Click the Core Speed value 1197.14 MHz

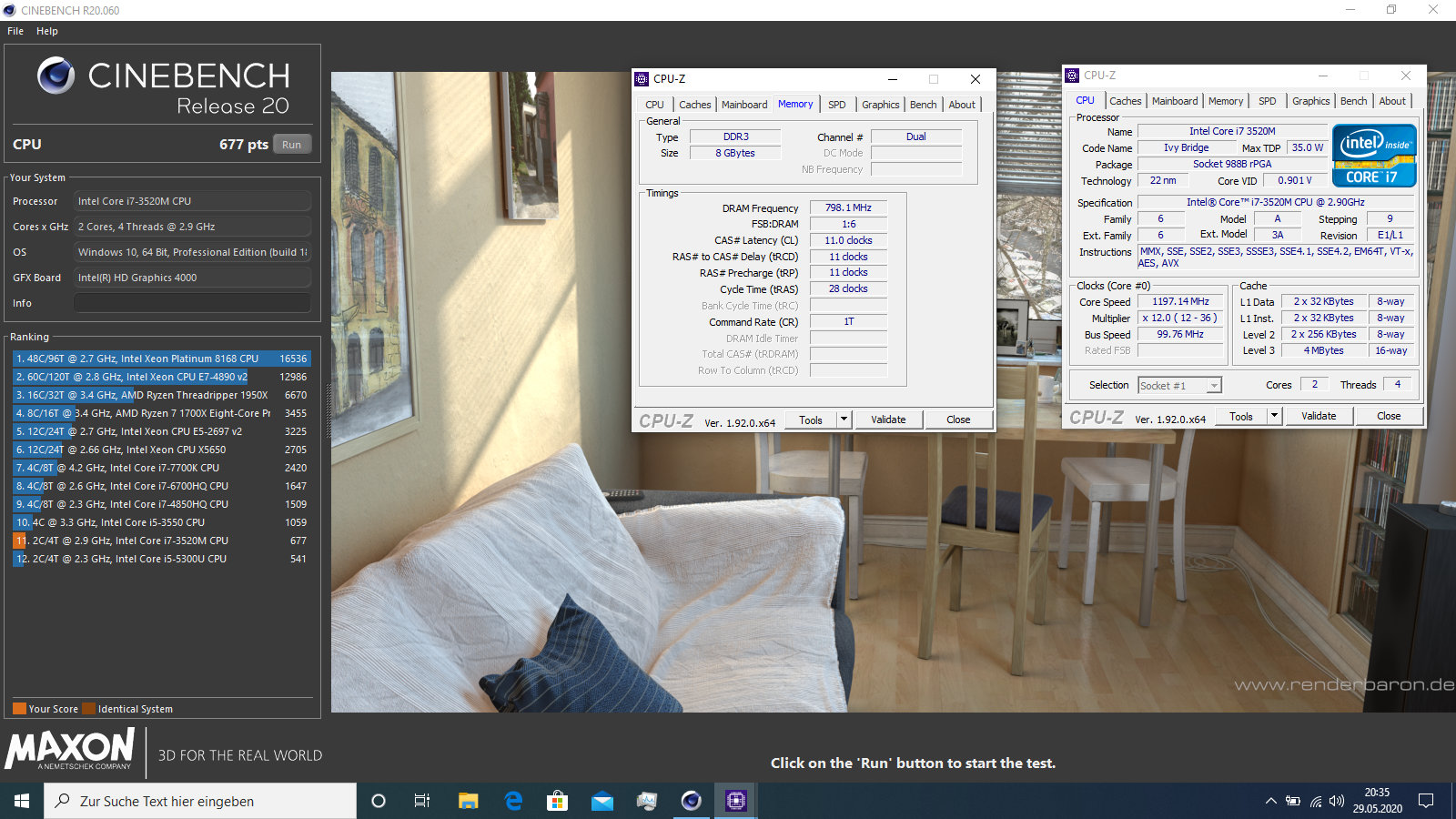(x=1180, y=302)
